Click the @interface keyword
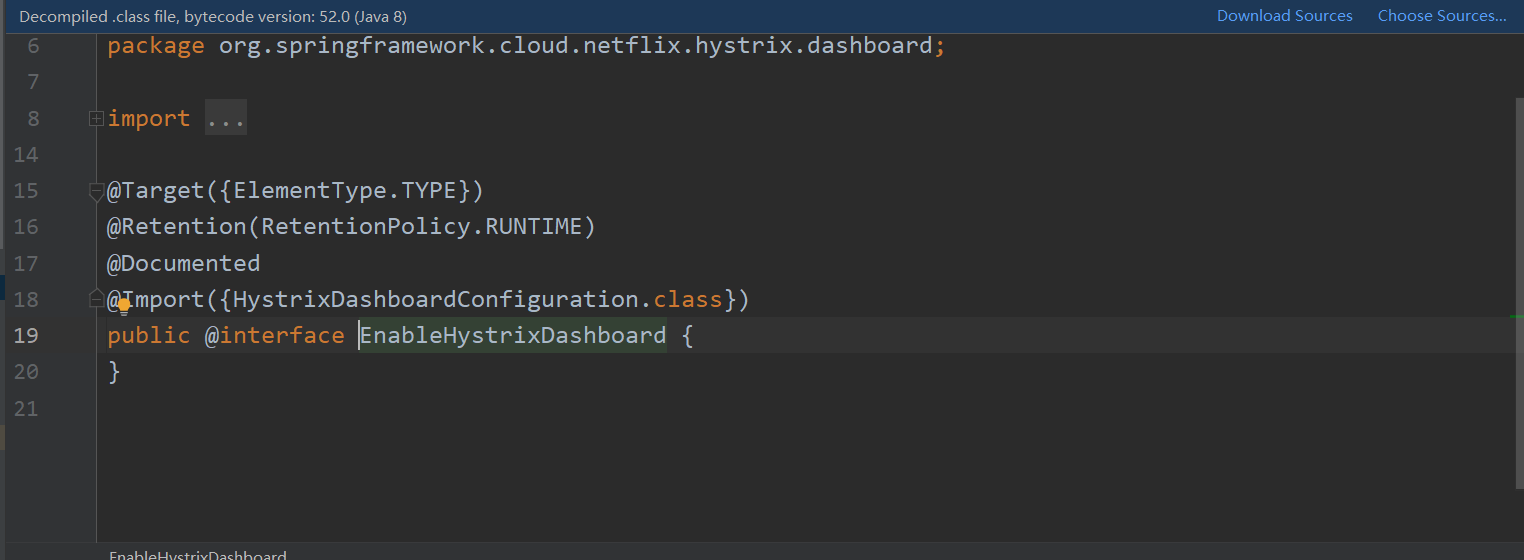Image resolution: width=1524 pixels, height=560 pixels. click(275, 335)
